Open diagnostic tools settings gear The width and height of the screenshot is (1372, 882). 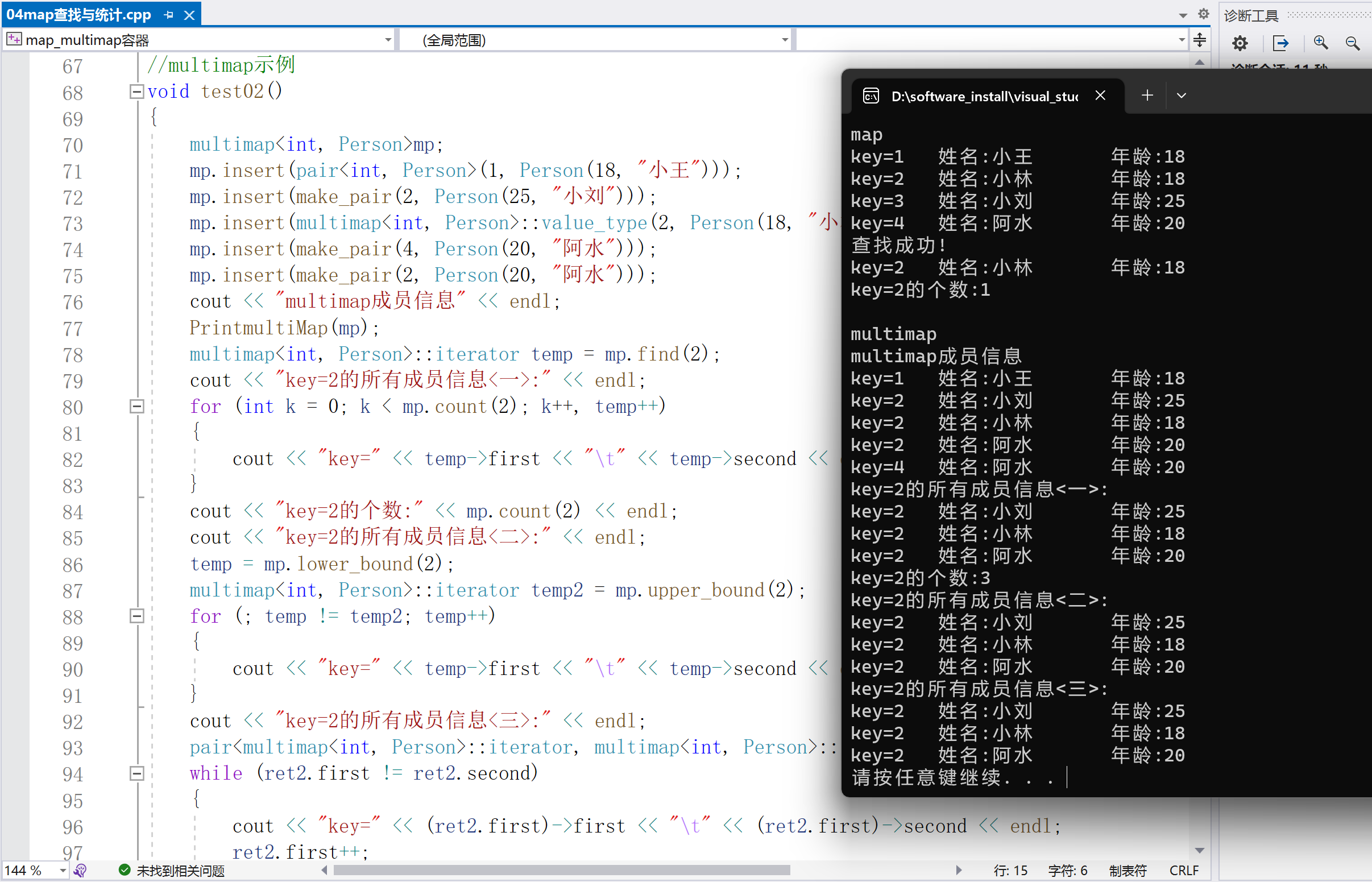point(1240,43)
